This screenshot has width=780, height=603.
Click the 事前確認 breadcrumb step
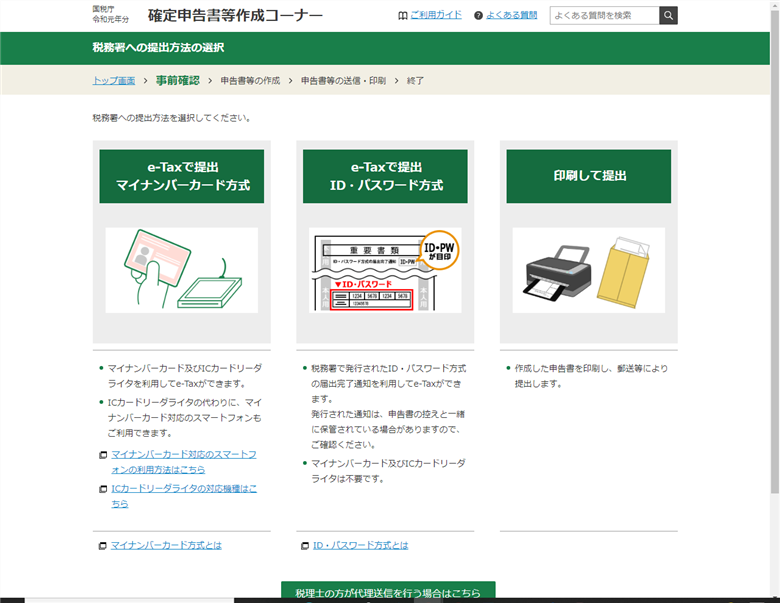click(178, 80)
